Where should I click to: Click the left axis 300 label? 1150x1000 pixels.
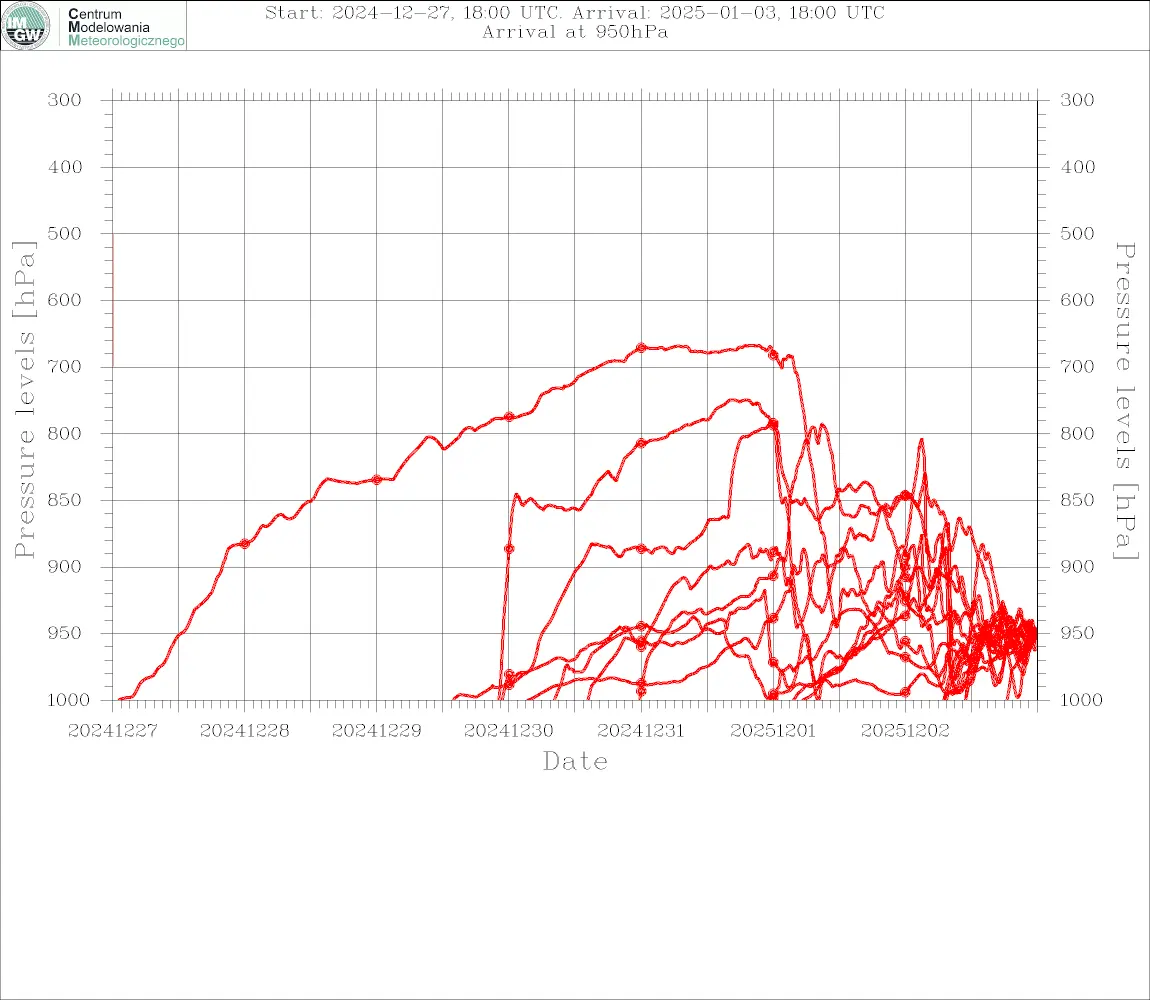[65, 100]
